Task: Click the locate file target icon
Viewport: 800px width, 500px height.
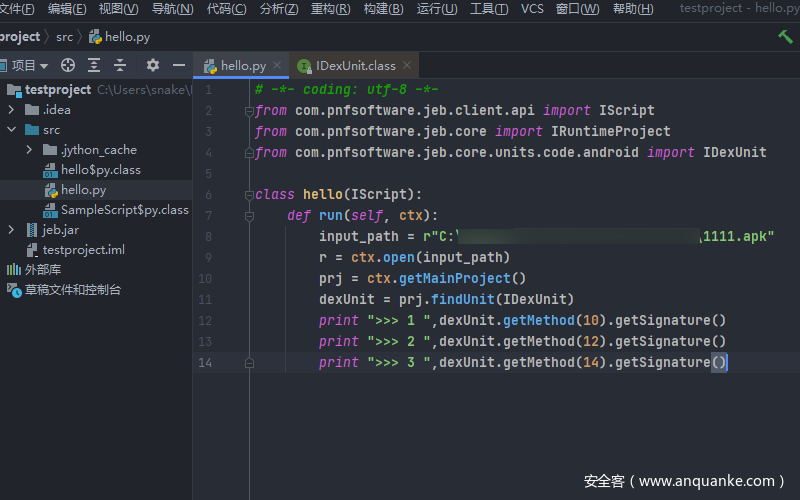Action: pos(68,65)
